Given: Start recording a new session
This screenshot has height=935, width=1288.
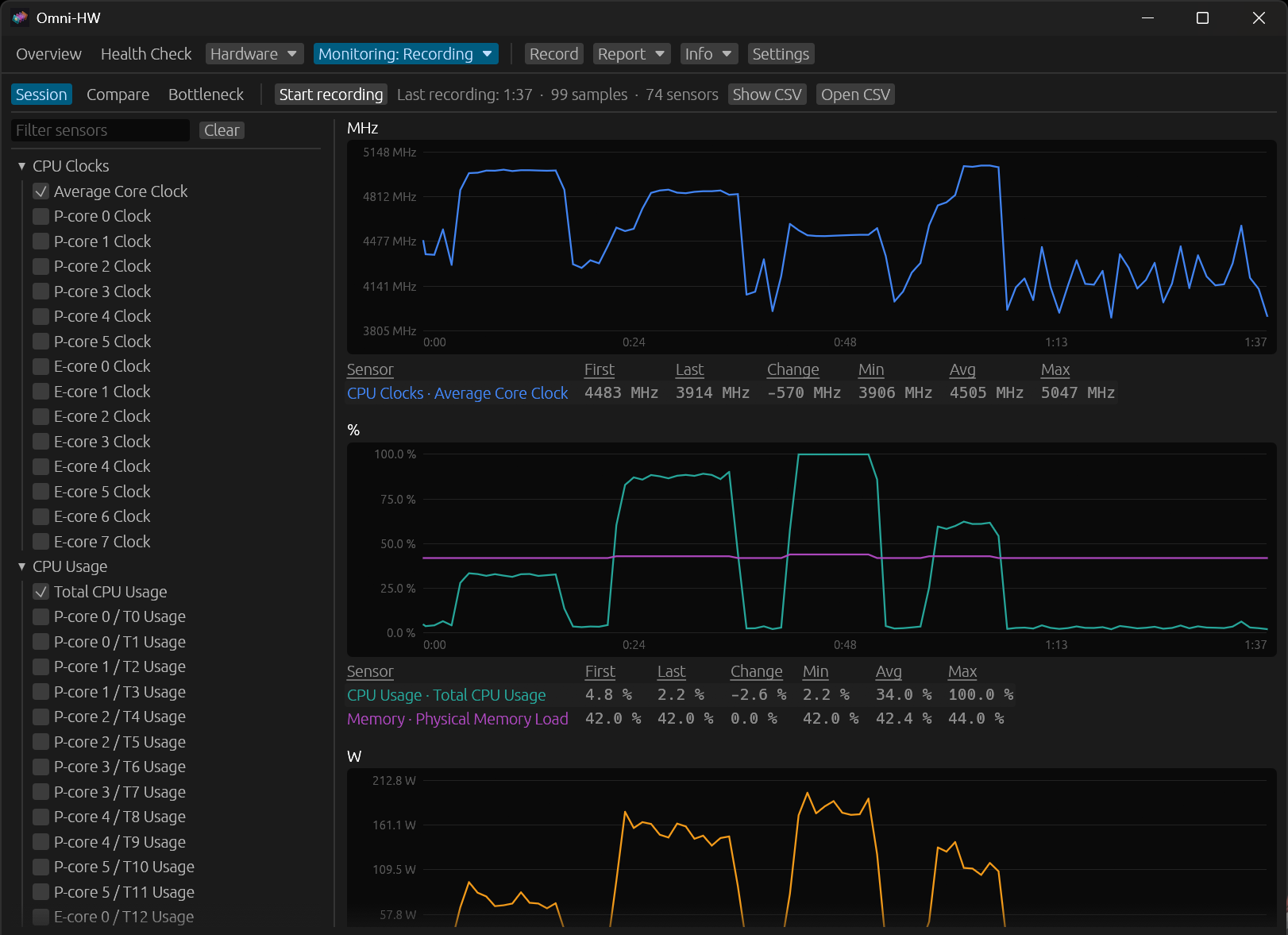Looking at the screenshot, I should pos(331,95).
